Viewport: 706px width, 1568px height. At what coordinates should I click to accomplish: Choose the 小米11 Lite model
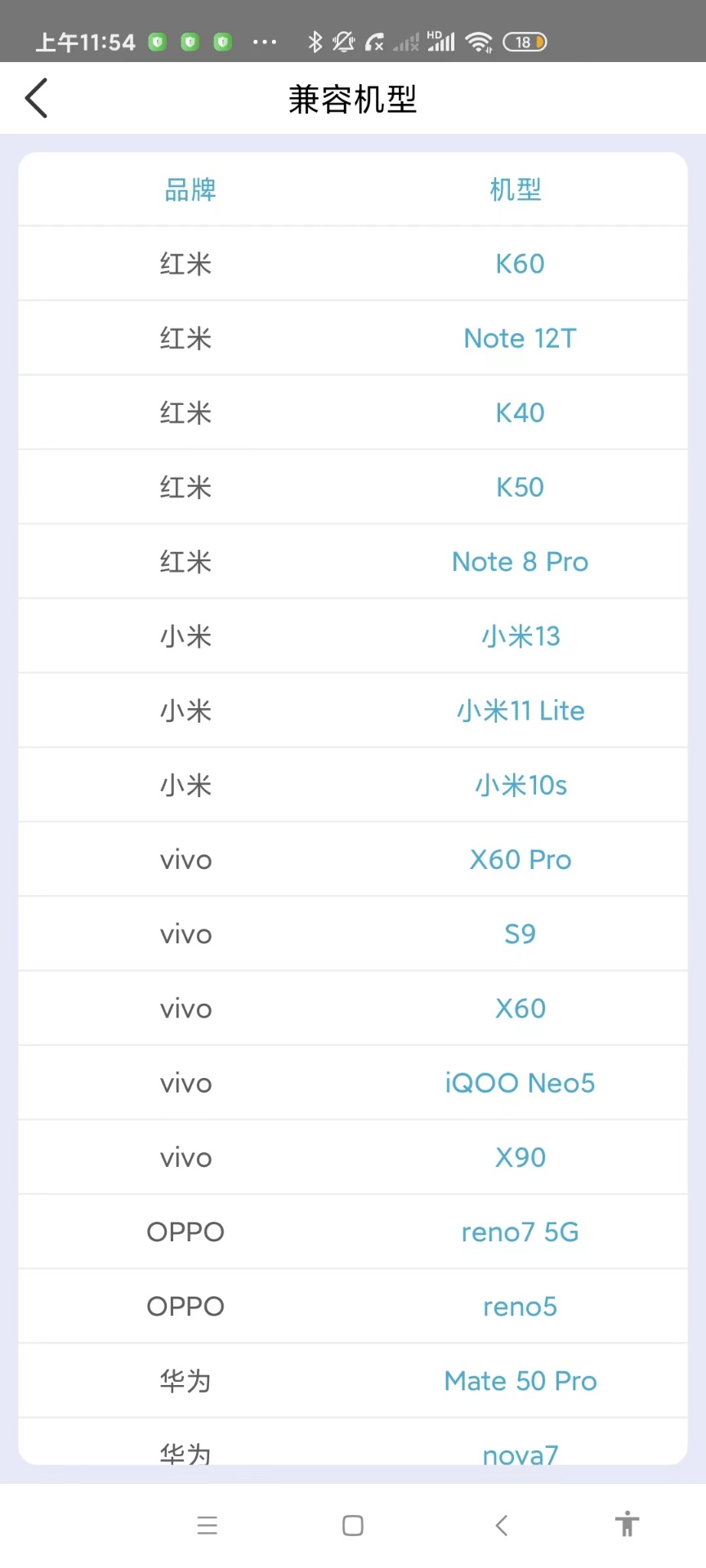pos(520,710)
